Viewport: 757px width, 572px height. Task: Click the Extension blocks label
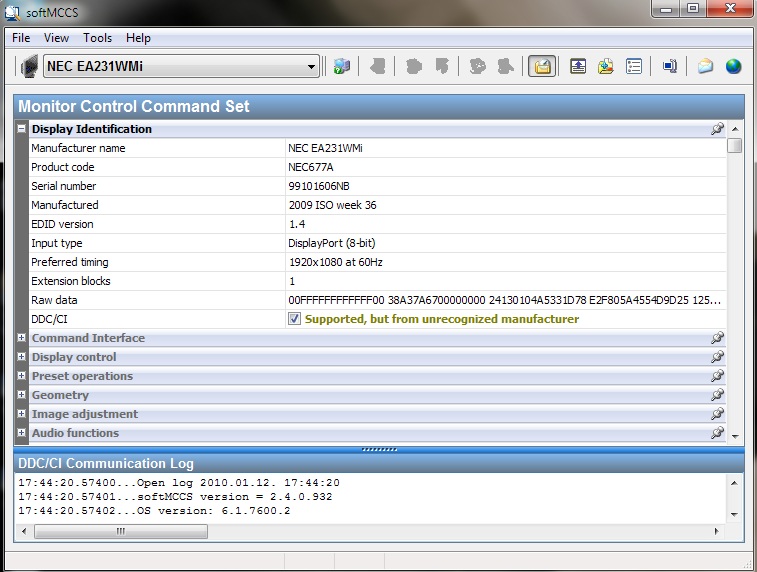pyautogui.click(x=71, y=281)
